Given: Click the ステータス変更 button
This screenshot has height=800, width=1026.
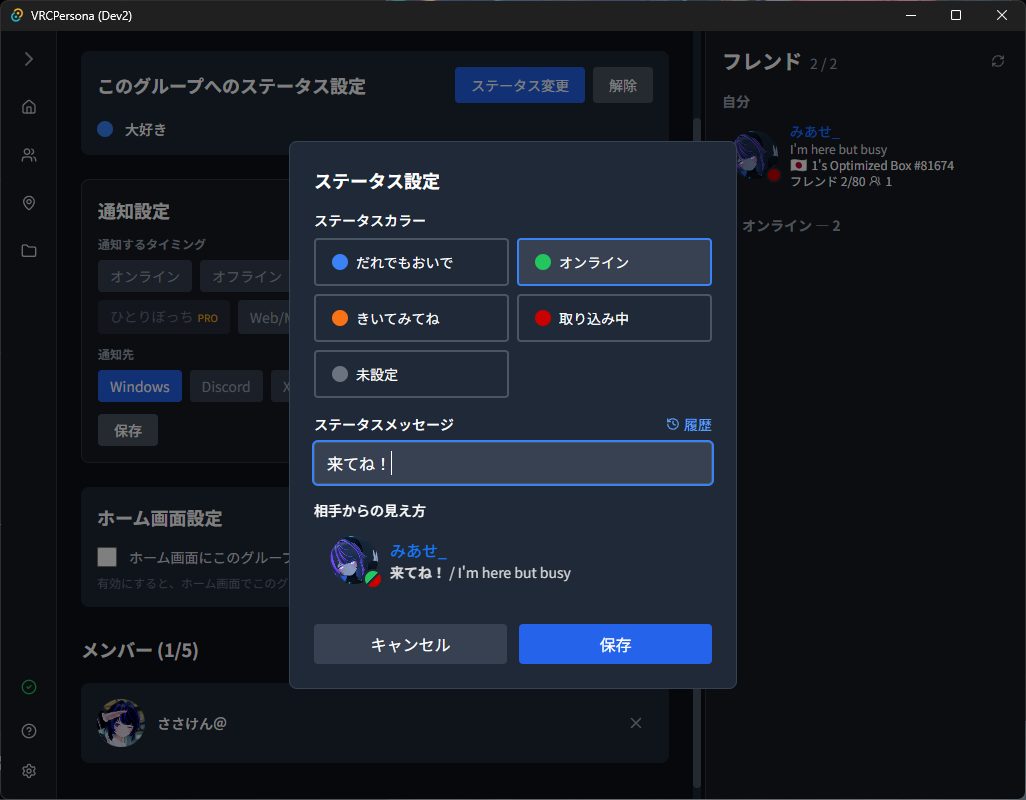Looking at the screenshot, I should click(x=519, y=85).
